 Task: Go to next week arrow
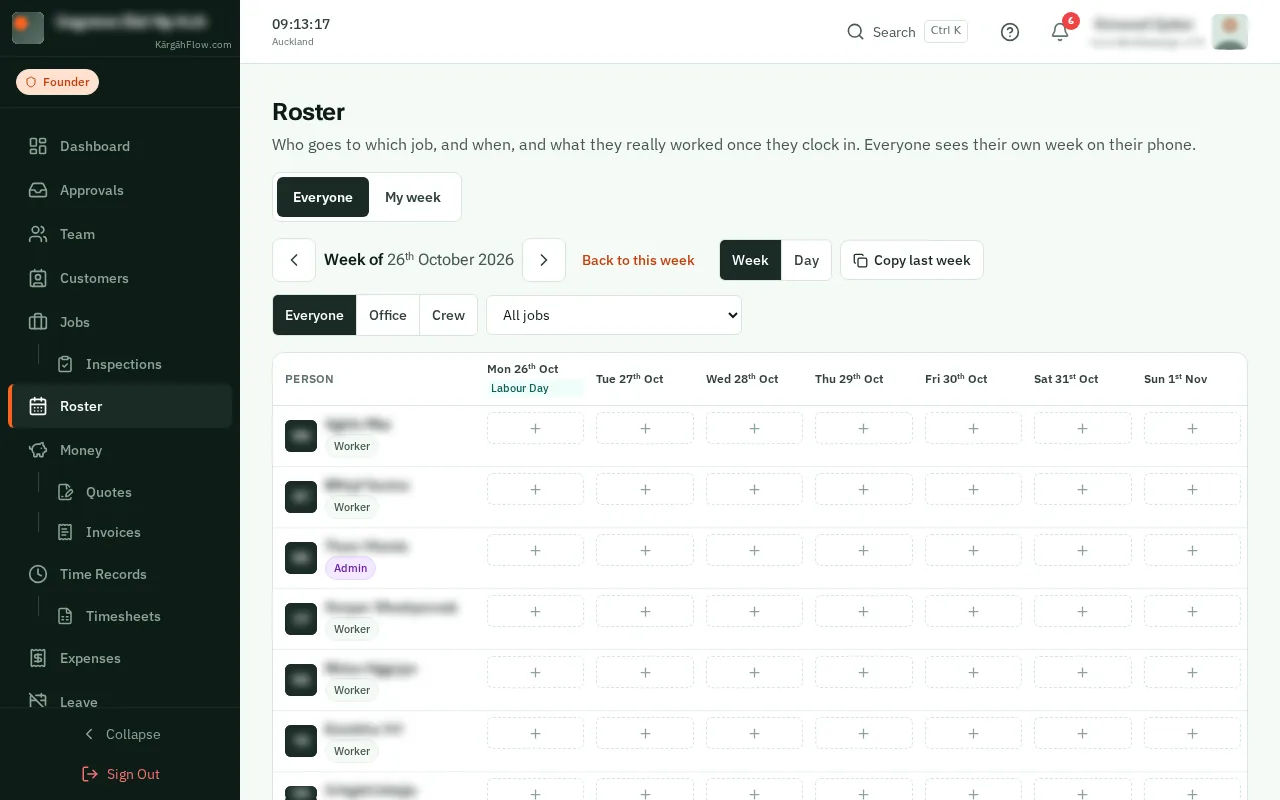(x=544, y=260)
